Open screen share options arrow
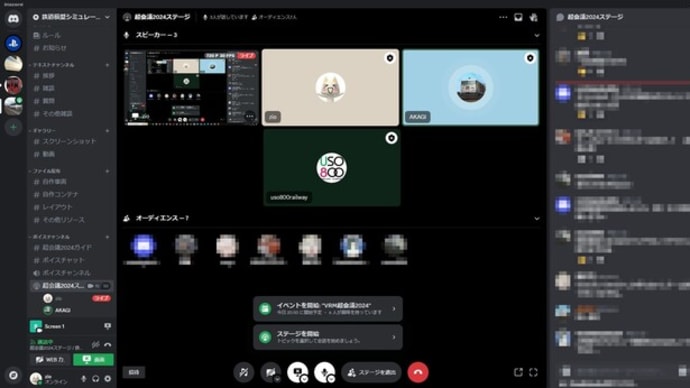Screen dimensions: 690x388 304,379
